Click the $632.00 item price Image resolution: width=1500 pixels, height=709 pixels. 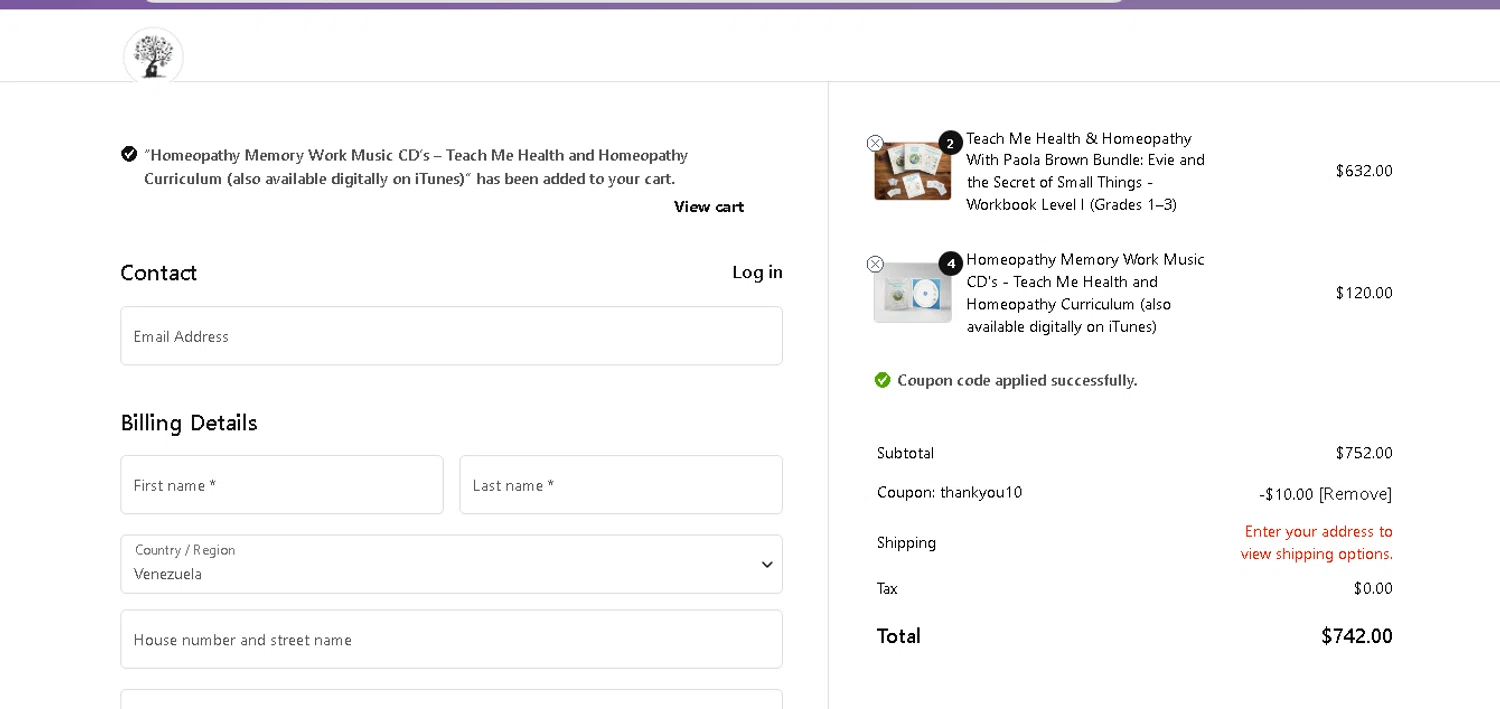tap(1364, 171)
